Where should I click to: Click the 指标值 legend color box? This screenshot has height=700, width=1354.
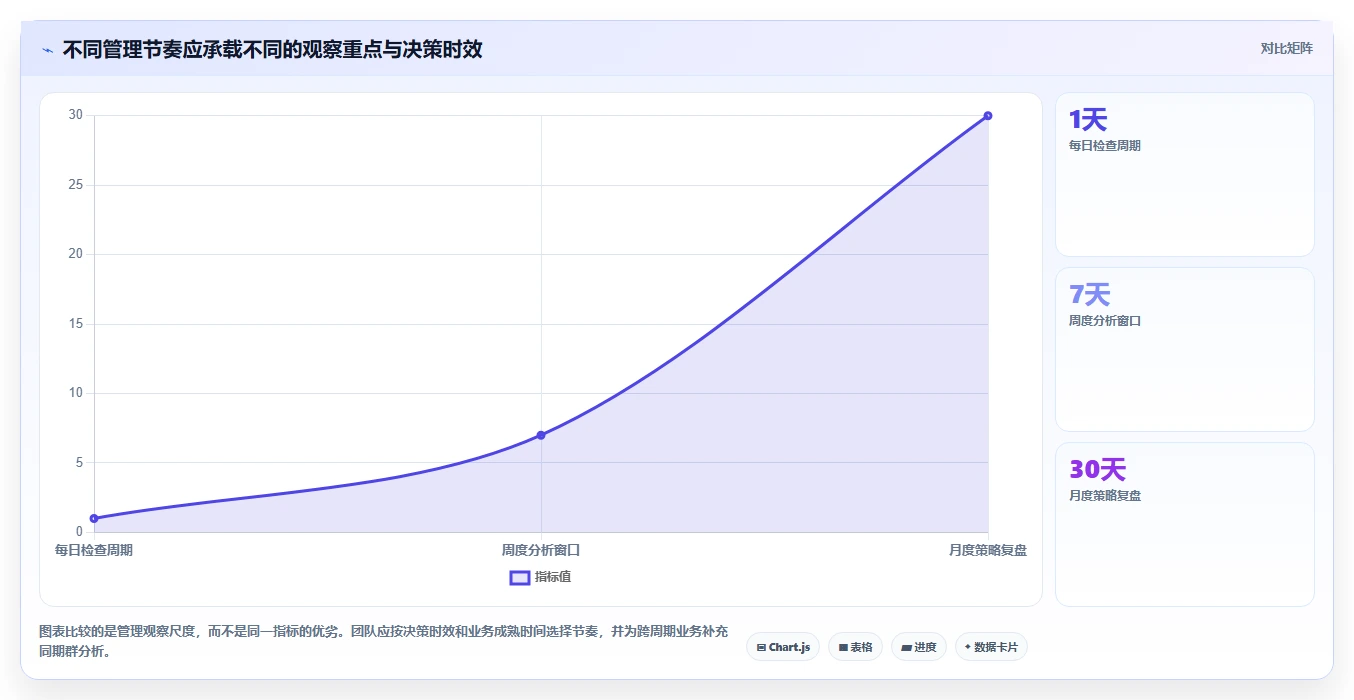[520, 577]
